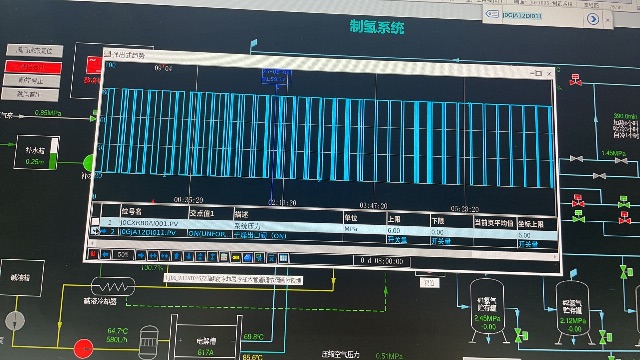640x360 pixels.
Task: Toggle checkbox for row J0GJA12DI011.PV
Action: (95, 231)
